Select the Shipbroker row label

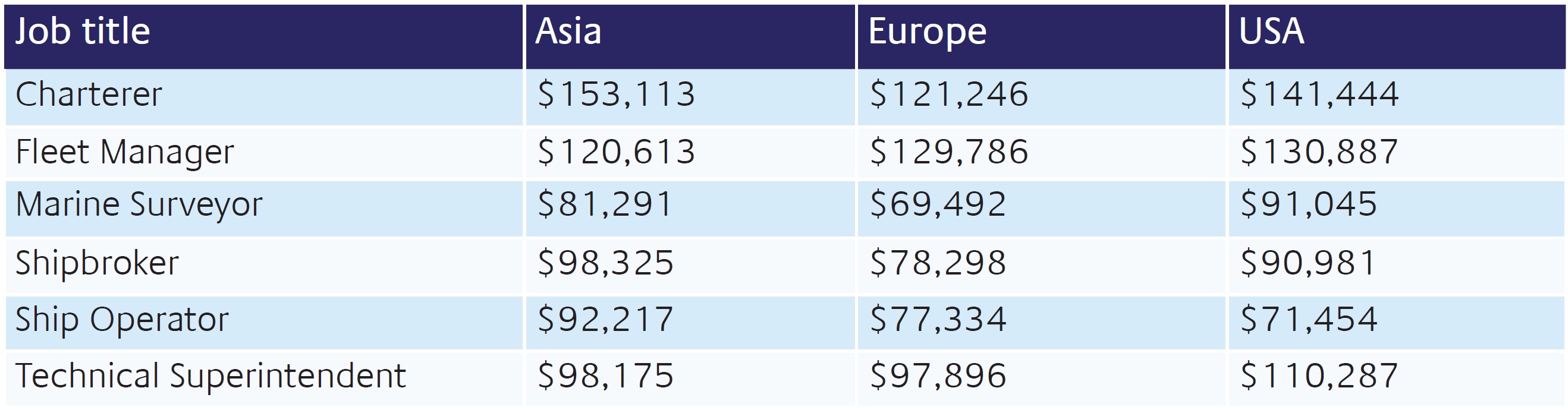[x=98, y=263]
